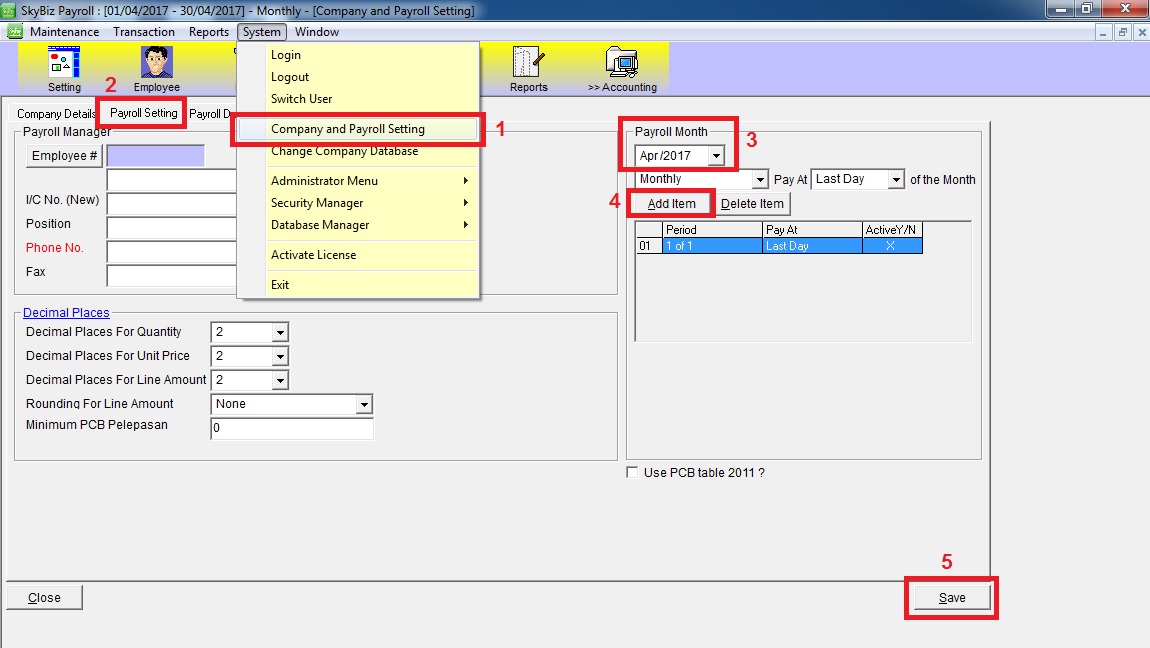
Task: Open the Setting toolbar icon
Action: (x=64, y=68)
